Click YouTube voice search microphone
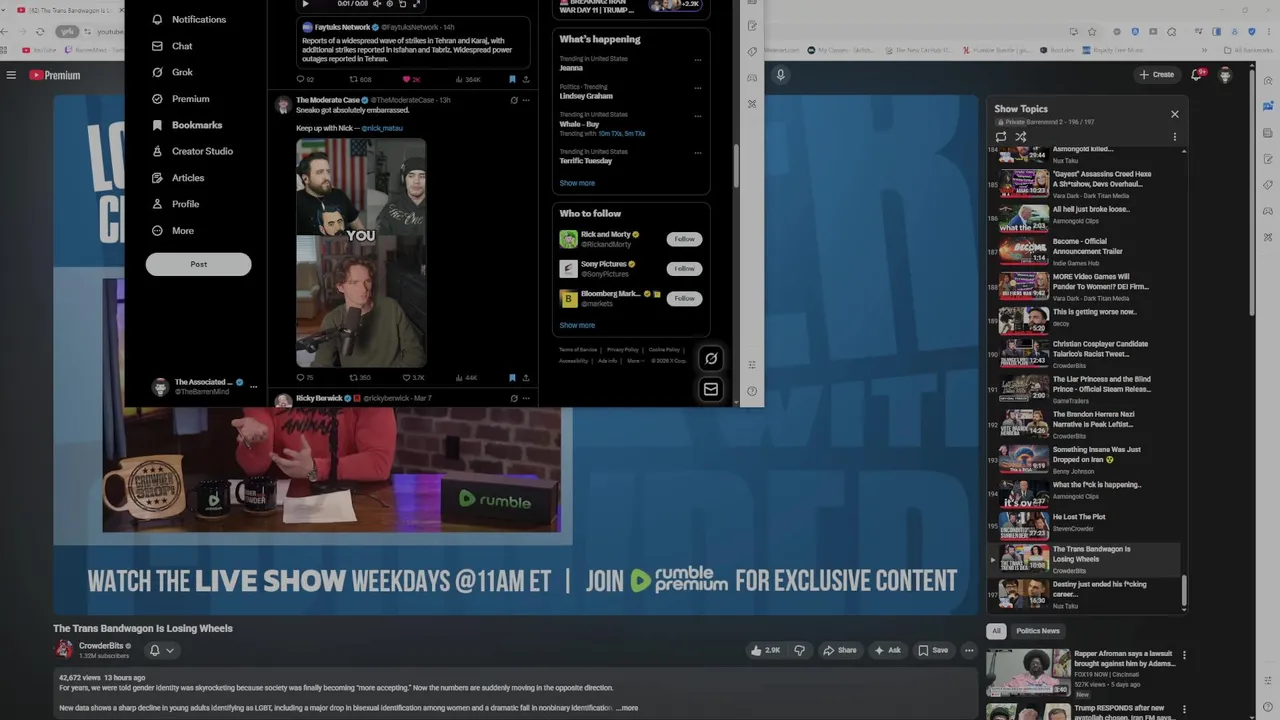 (x=781, y=74)
